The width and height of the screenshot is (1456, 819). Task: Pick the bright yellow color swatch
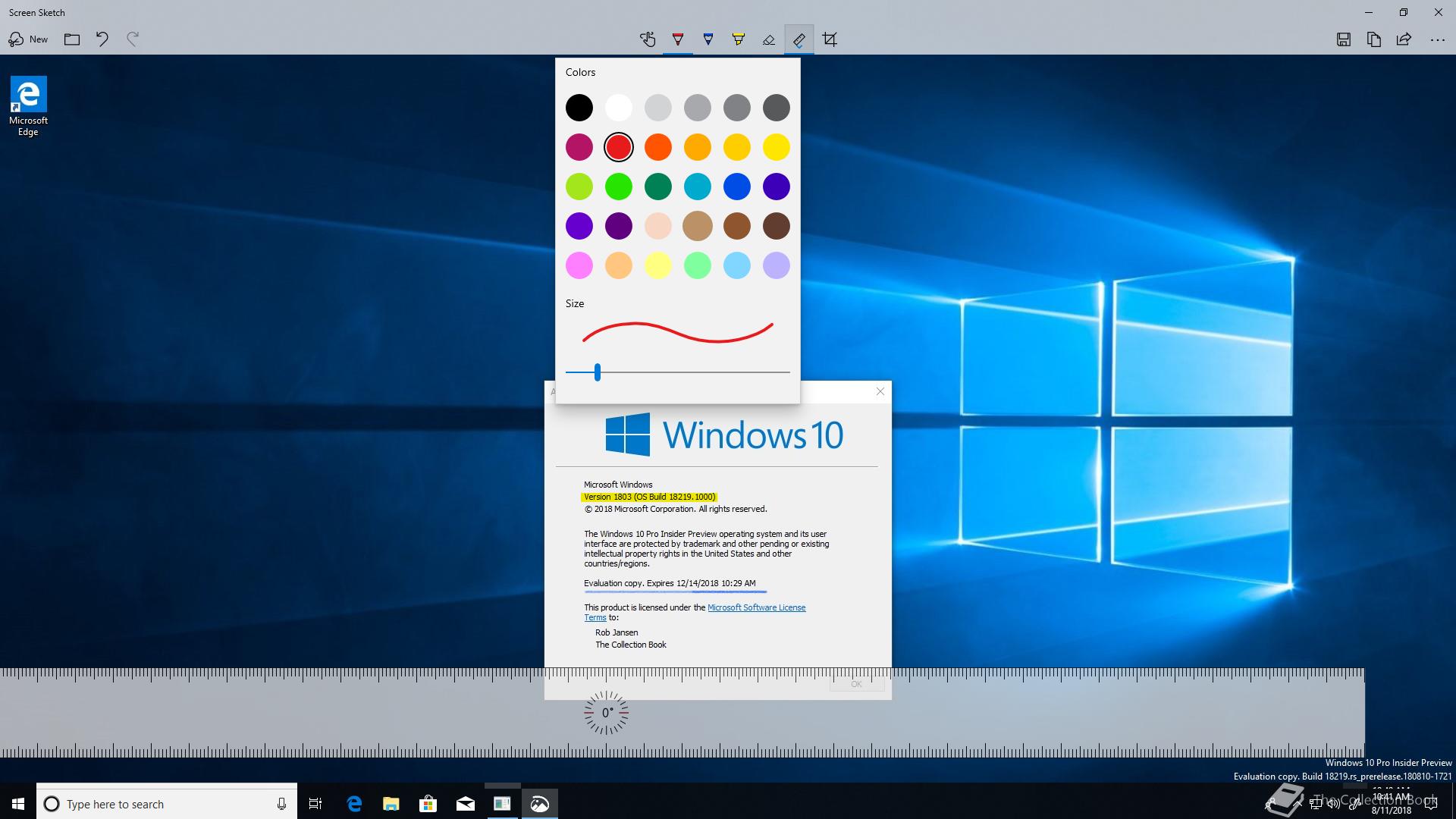[x=777, y=147]
